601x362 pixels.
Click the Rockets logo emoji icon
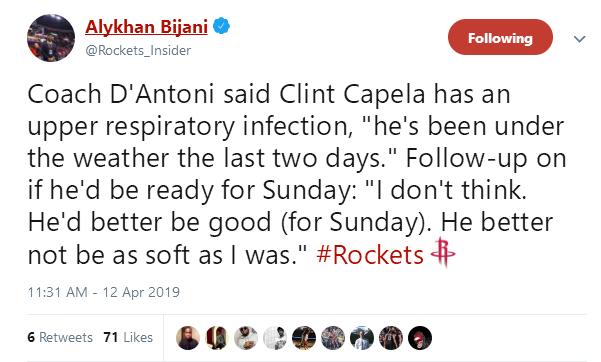(x=443, y=252)
